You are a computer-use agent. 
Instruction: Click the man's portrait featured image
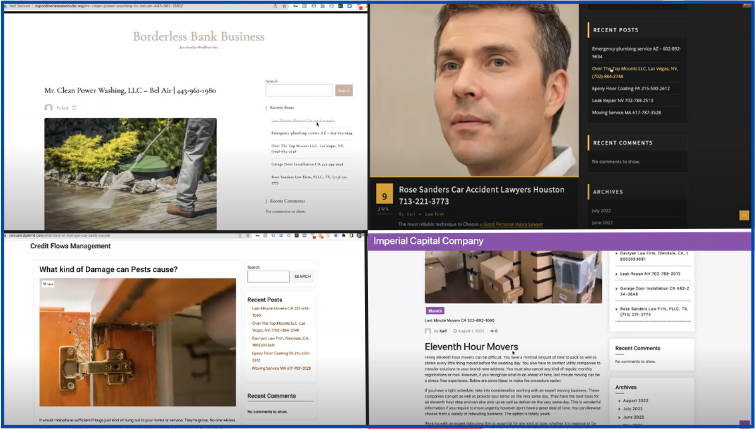474,90
